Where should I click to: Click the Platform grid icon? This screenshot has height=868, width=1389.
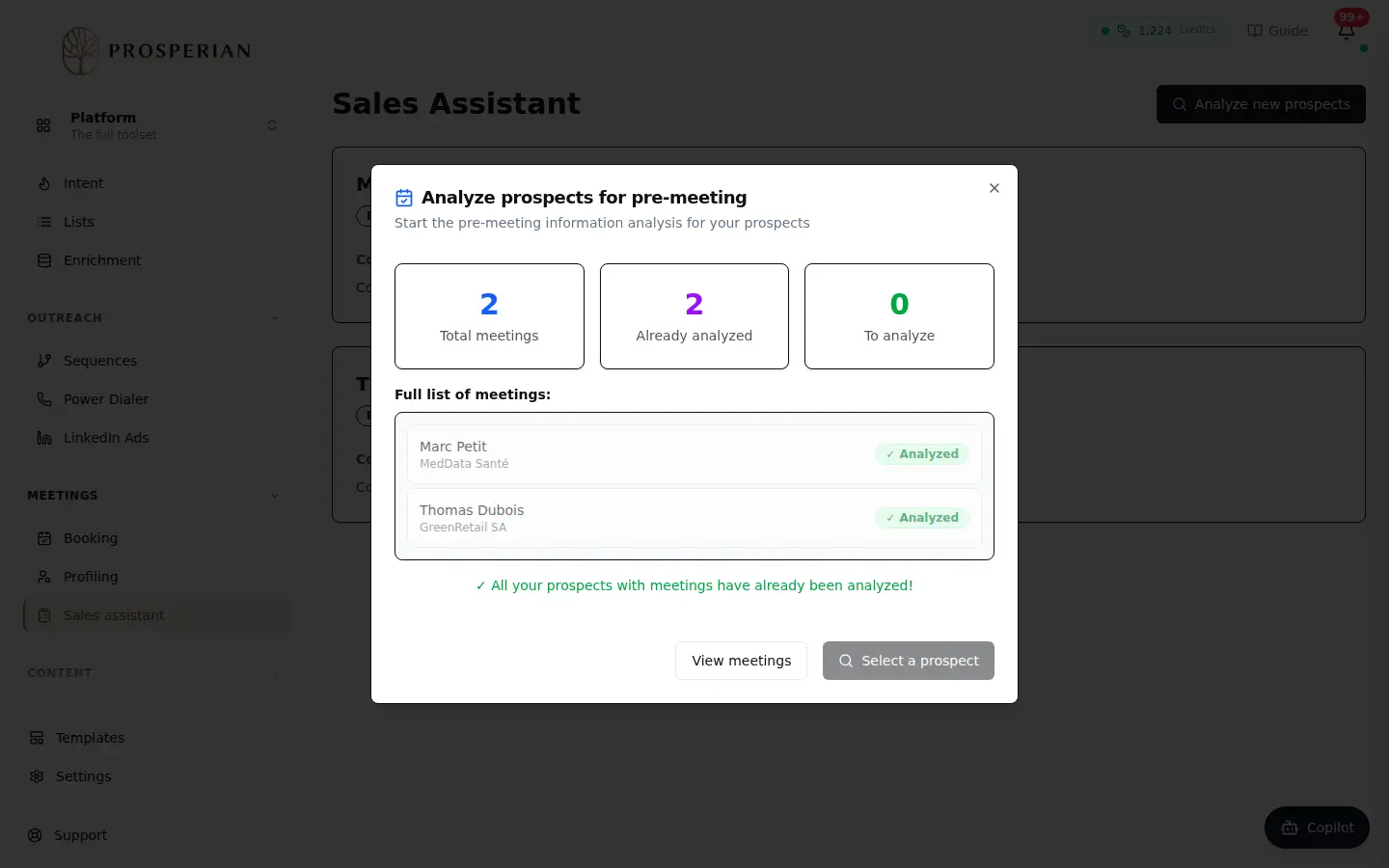point(43,125)
